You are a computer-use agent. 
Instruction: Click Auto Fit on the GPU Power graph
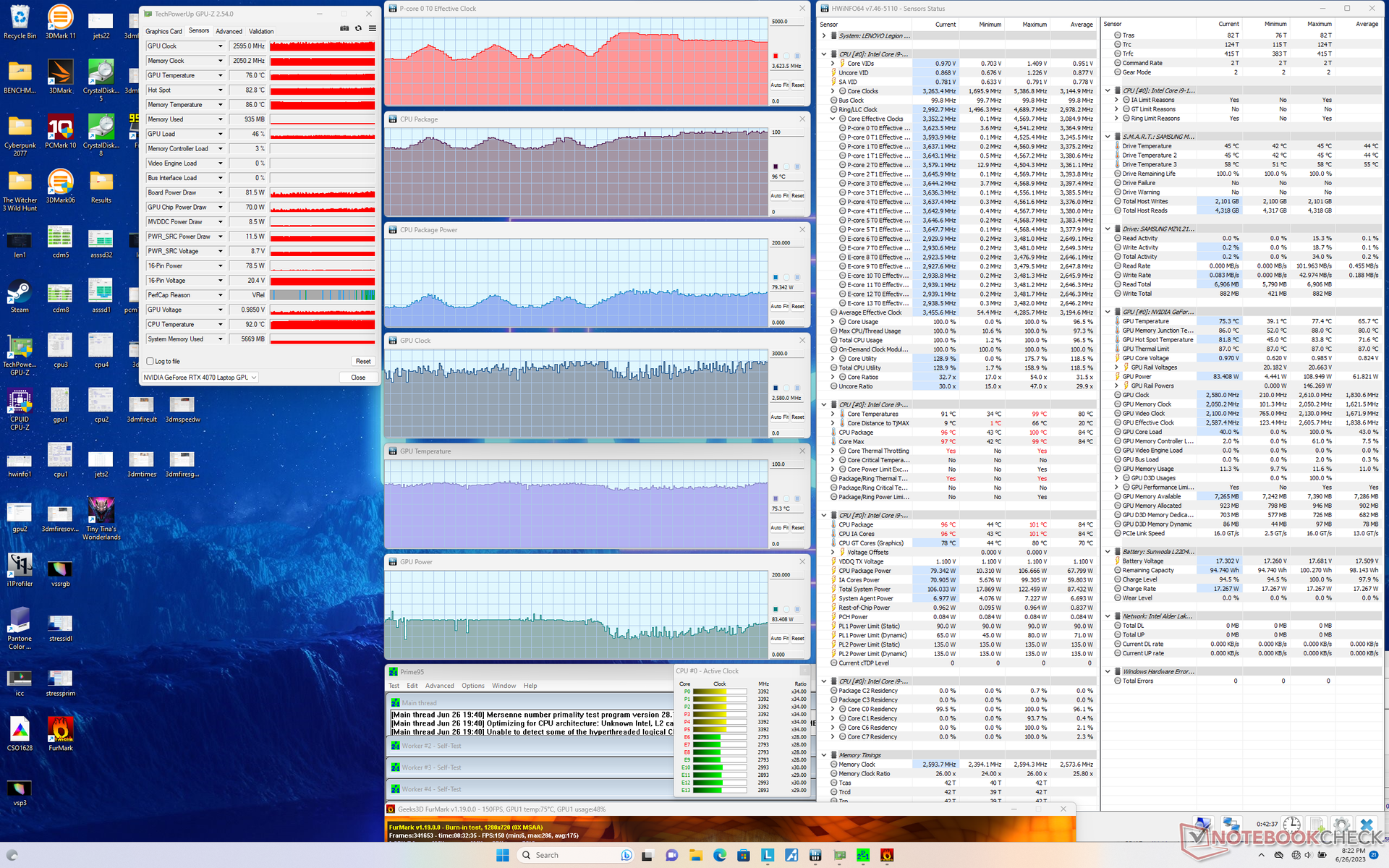[779, 638]
